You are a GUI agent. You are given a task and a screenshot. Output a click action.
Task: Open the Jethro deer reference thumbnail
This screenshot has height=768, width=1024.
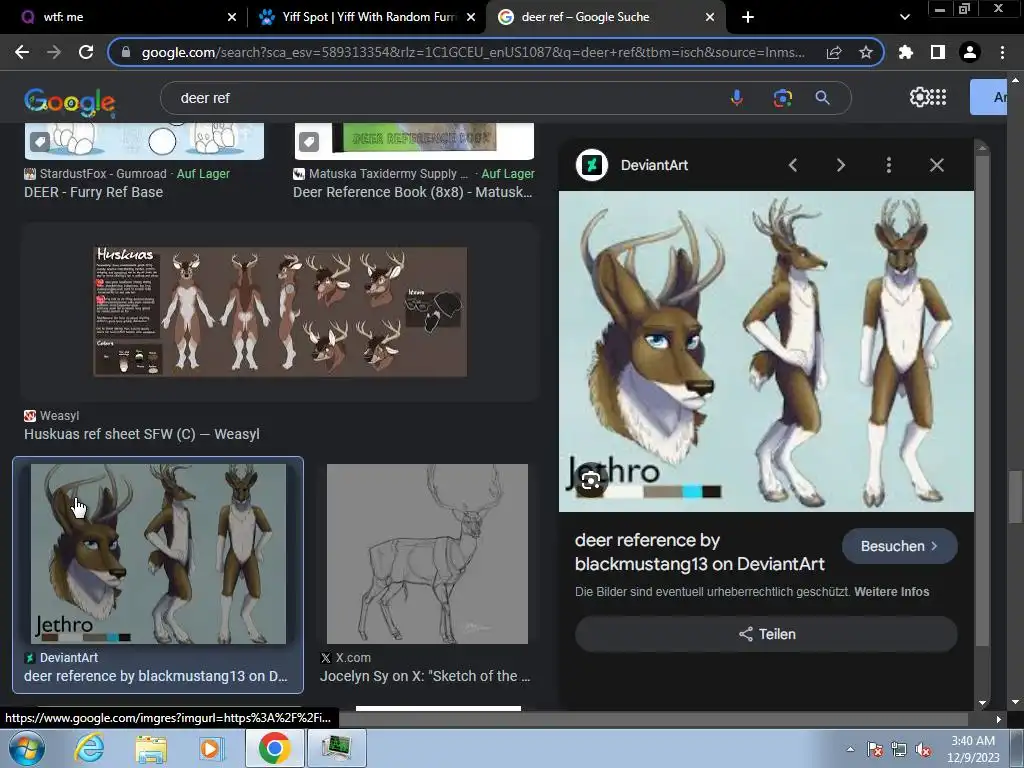pyautogui.click(x=158, y=554)
